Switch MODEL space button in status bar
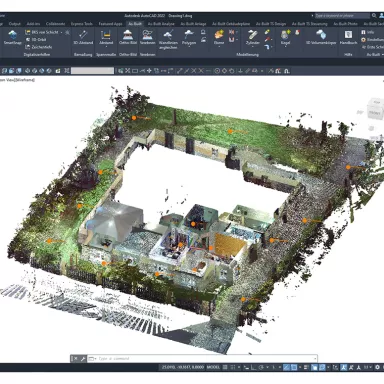 click(213, 367)
